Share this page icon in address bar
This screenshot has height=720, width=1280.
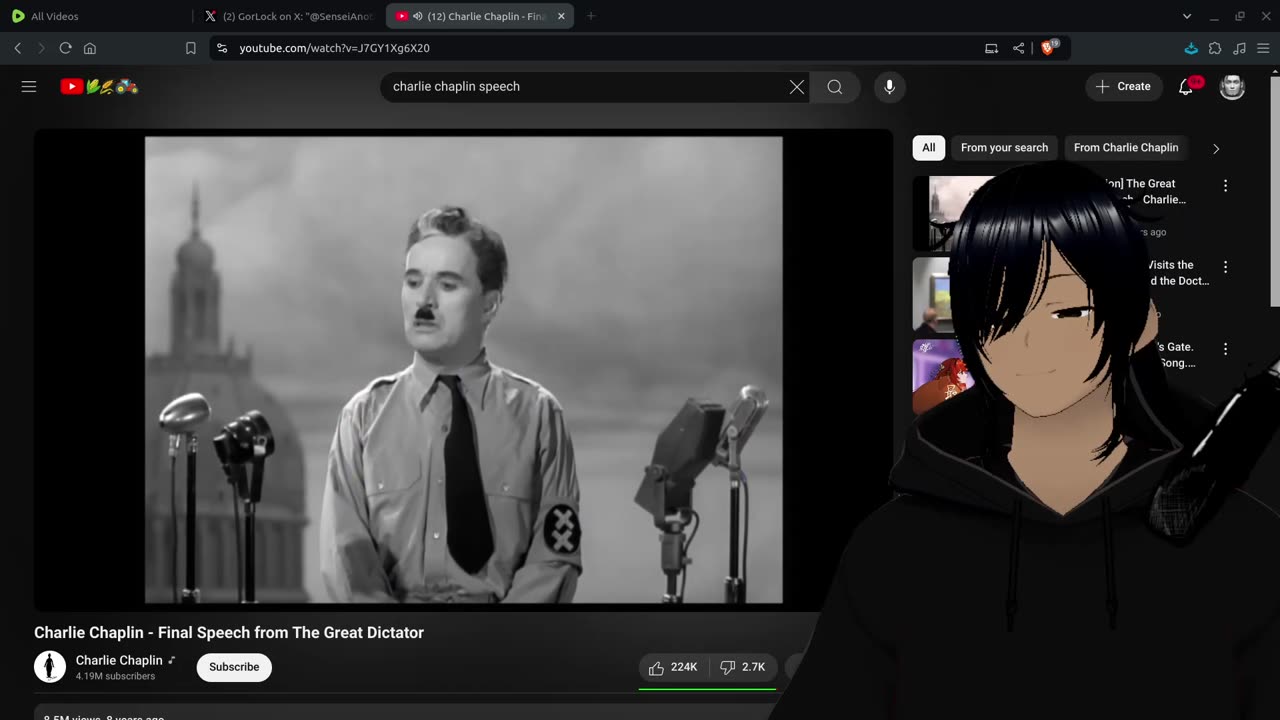pos(1018,48)
